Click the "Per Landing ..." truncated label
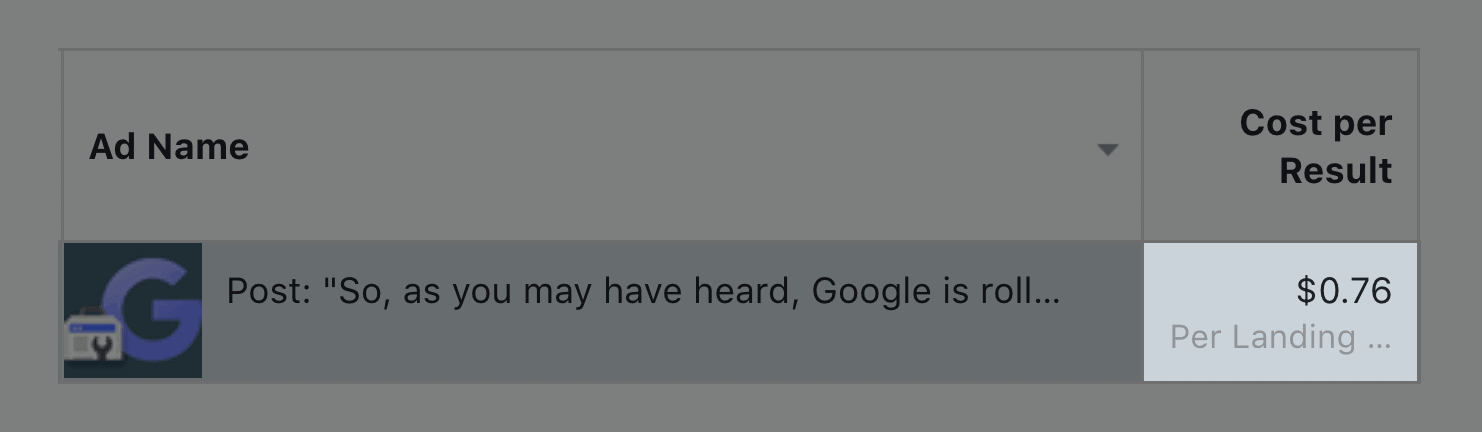The width and height of the screenshot is (1482, 432). [x=1281, y=337]
